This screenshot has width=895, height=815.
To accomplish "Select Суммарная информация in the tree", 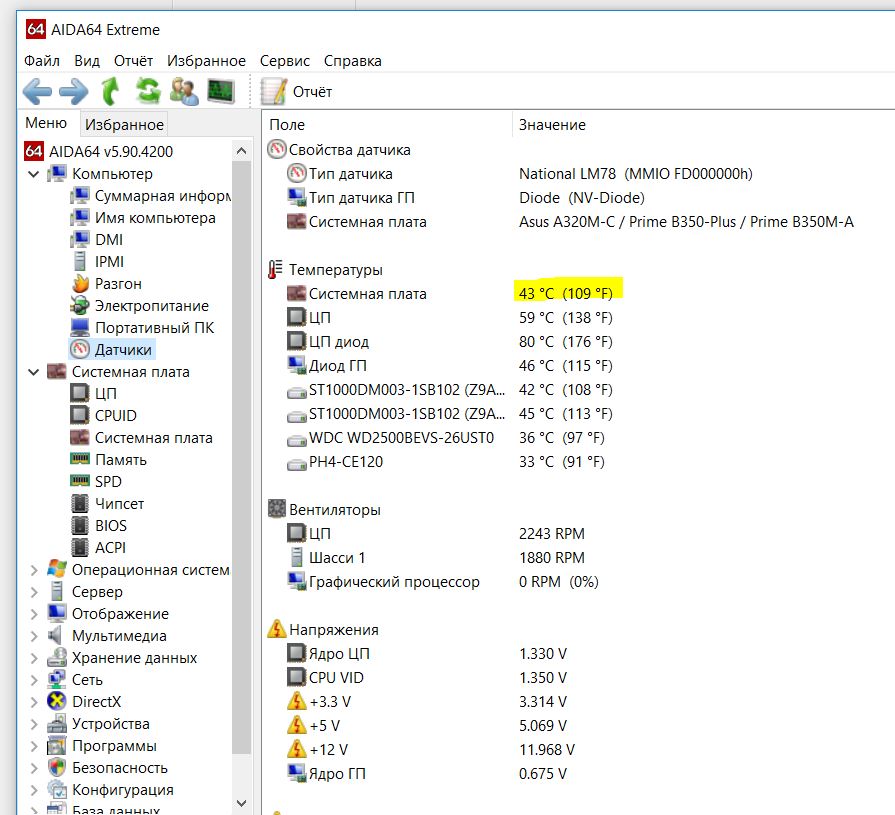I will point(151,196).
